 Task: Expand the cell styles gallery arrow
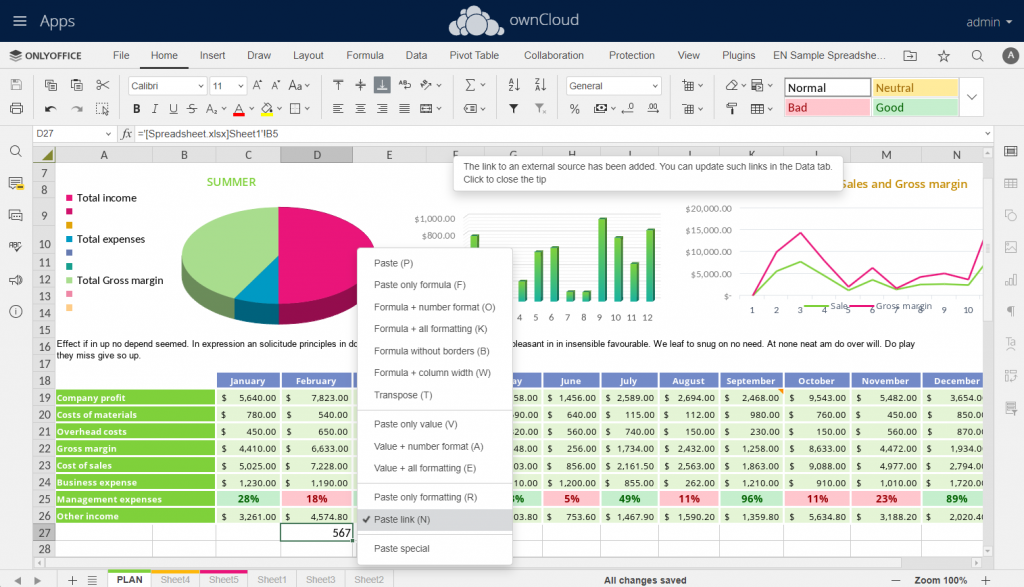click(x=971, y=97)
